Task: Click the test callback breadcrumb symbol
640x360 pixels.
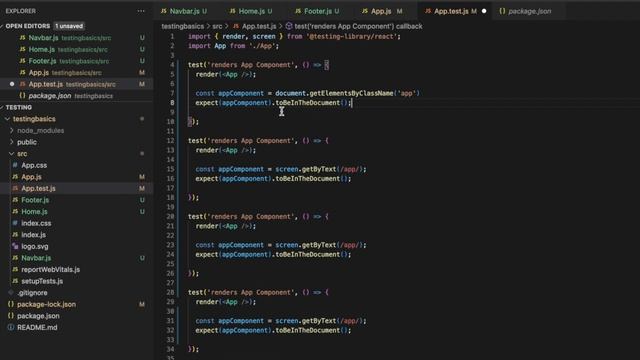Action: tap(358, 26)
